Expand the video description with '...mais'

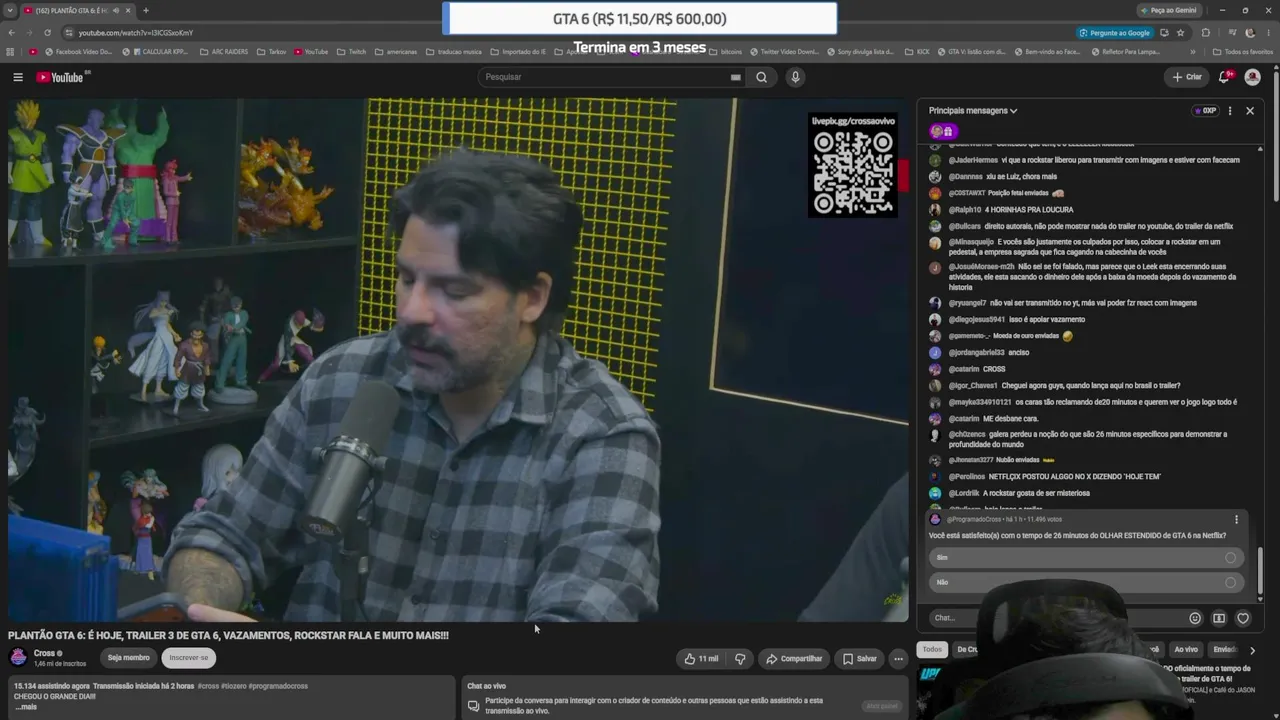(x=26, y=707)
